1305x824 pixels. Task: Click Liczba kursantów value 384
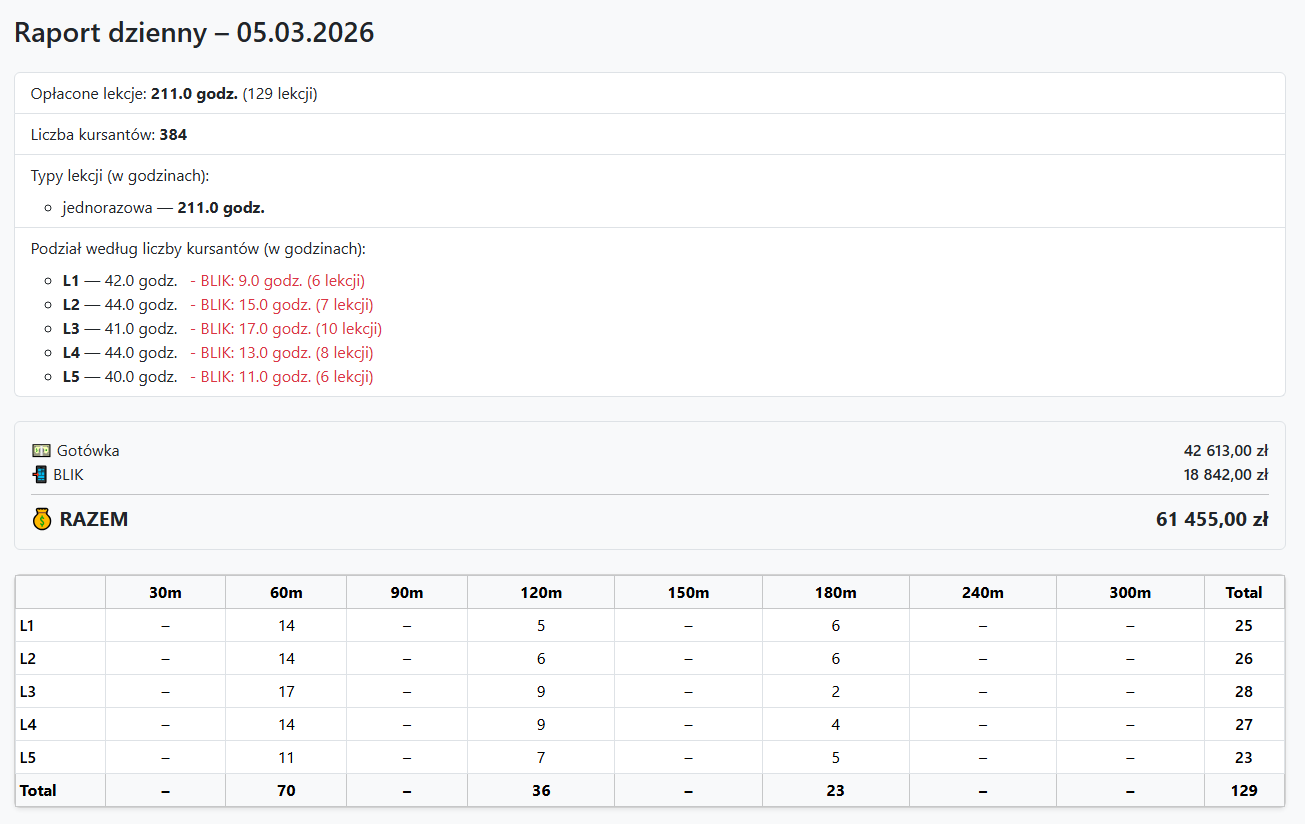point(173,135)
